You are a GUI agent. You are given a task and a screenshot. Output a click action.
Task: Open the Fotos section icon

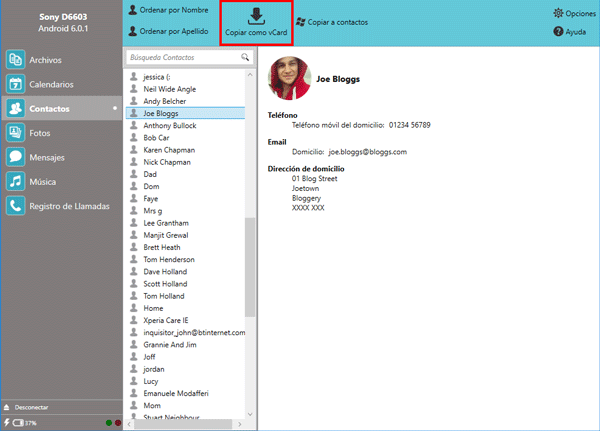[15, 133]
